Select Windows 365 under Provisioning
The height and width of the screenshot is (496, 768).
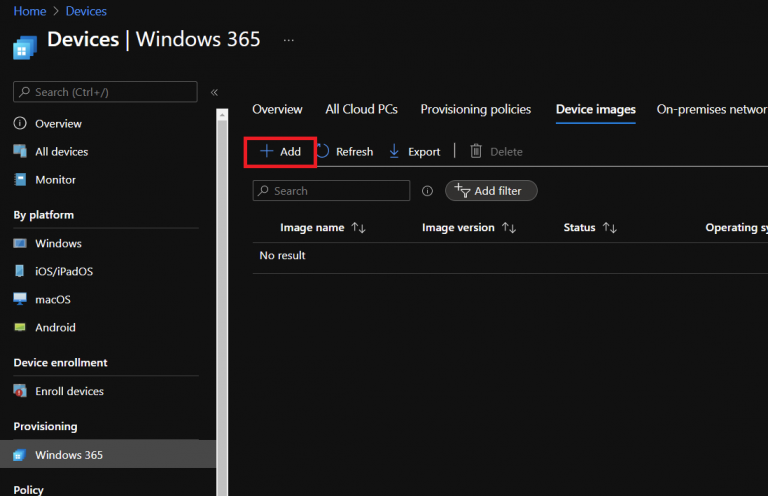[x=108, y=454]
